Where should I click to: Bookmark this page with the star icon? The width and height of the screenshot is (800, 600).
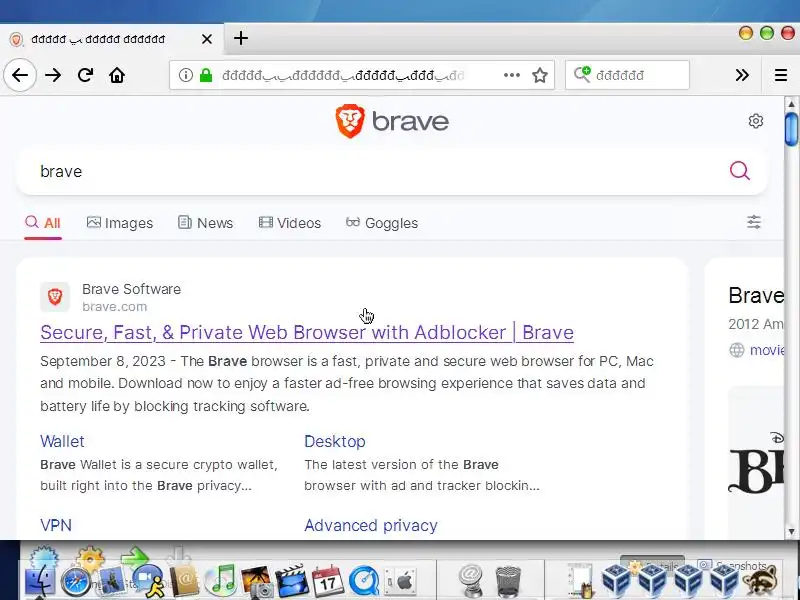(x=540, y=76)
